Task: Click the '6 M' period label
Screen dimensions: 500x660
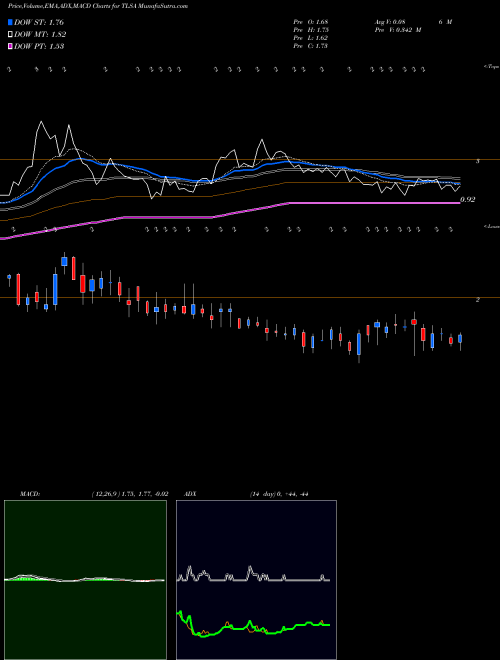Action: 445,22
